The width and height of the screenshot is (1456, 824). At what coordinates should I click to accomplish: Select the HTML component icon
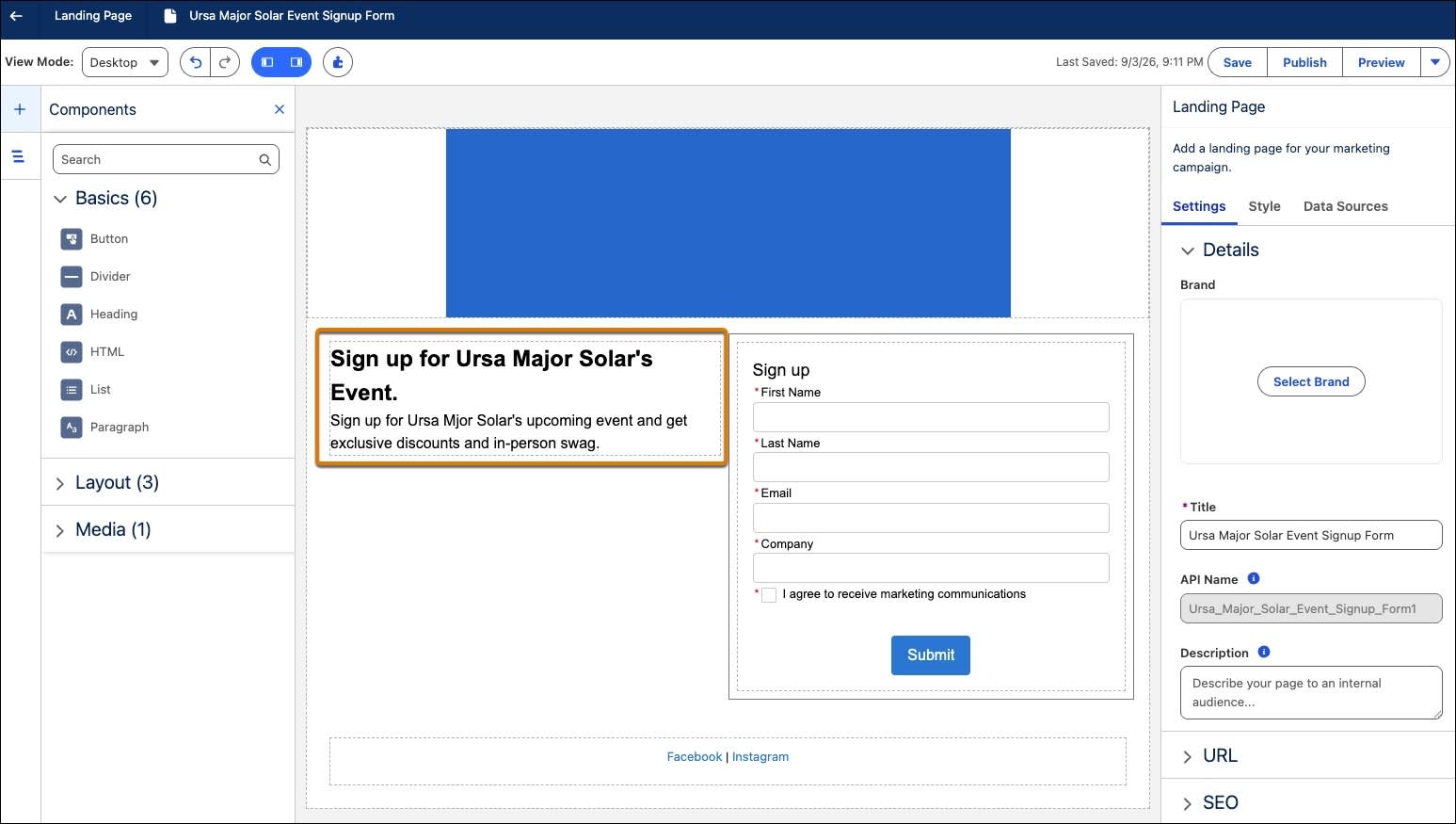click(x=72, y=352)
